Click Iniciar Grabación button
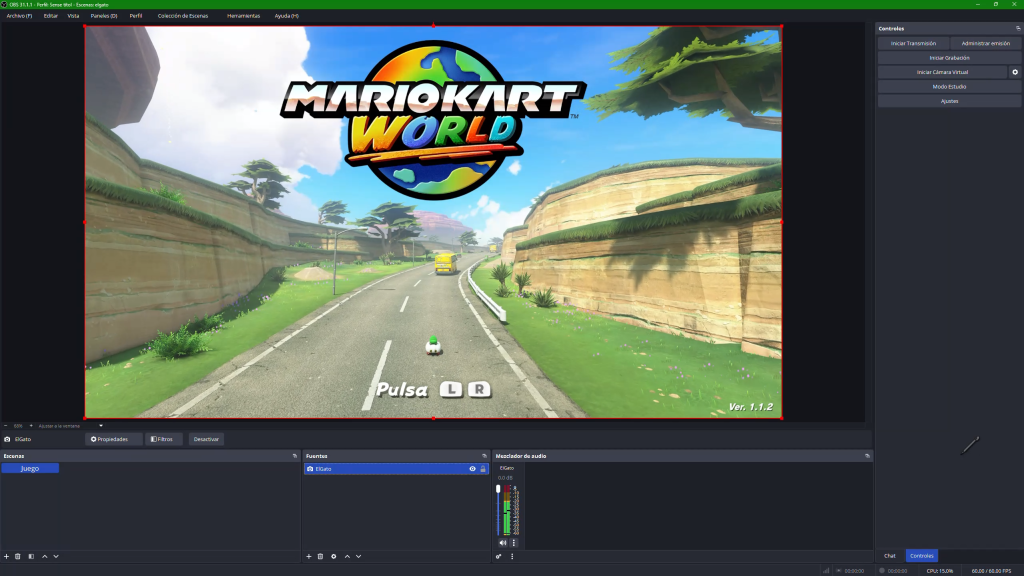Image resolution: width=1024 pixels, height=576 pixels. pos(949,58)
